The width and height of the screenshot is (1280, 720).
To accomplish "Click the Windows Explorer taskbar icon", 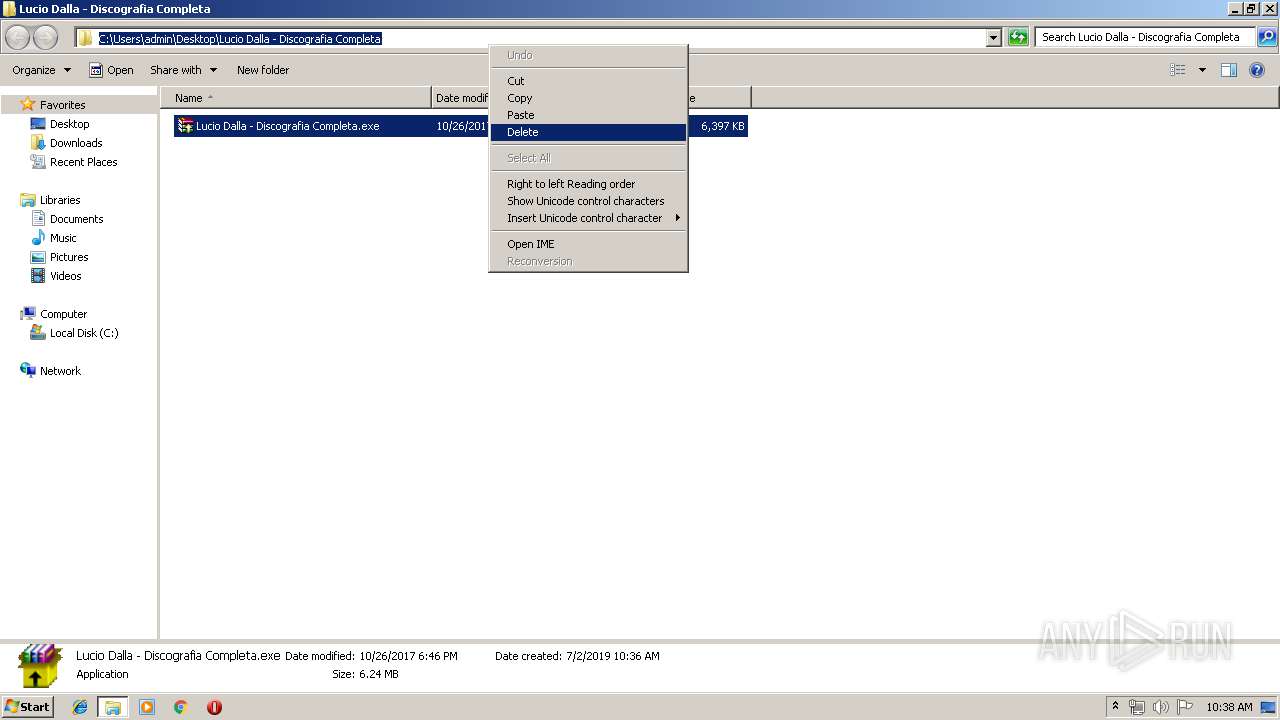I will point(113,707).
